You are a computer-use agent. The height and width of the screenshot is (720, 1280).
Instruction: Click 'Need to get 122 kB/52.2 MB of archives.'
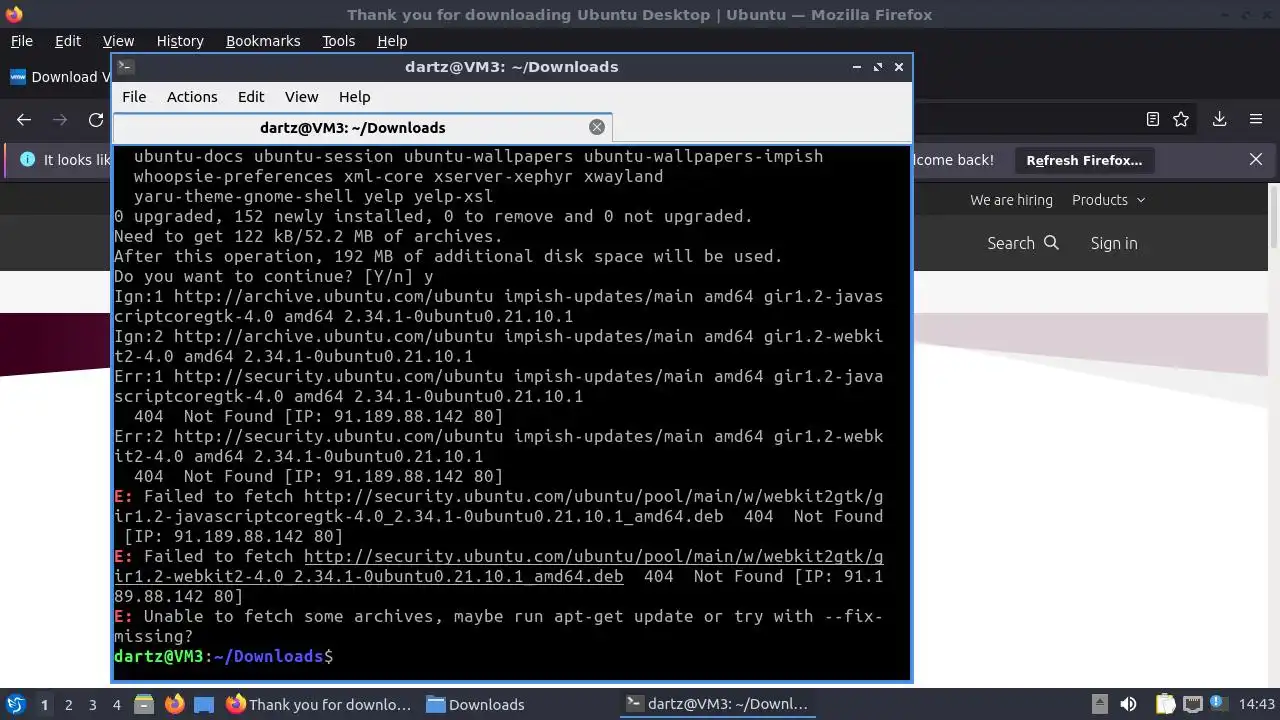tap(309, 236)
